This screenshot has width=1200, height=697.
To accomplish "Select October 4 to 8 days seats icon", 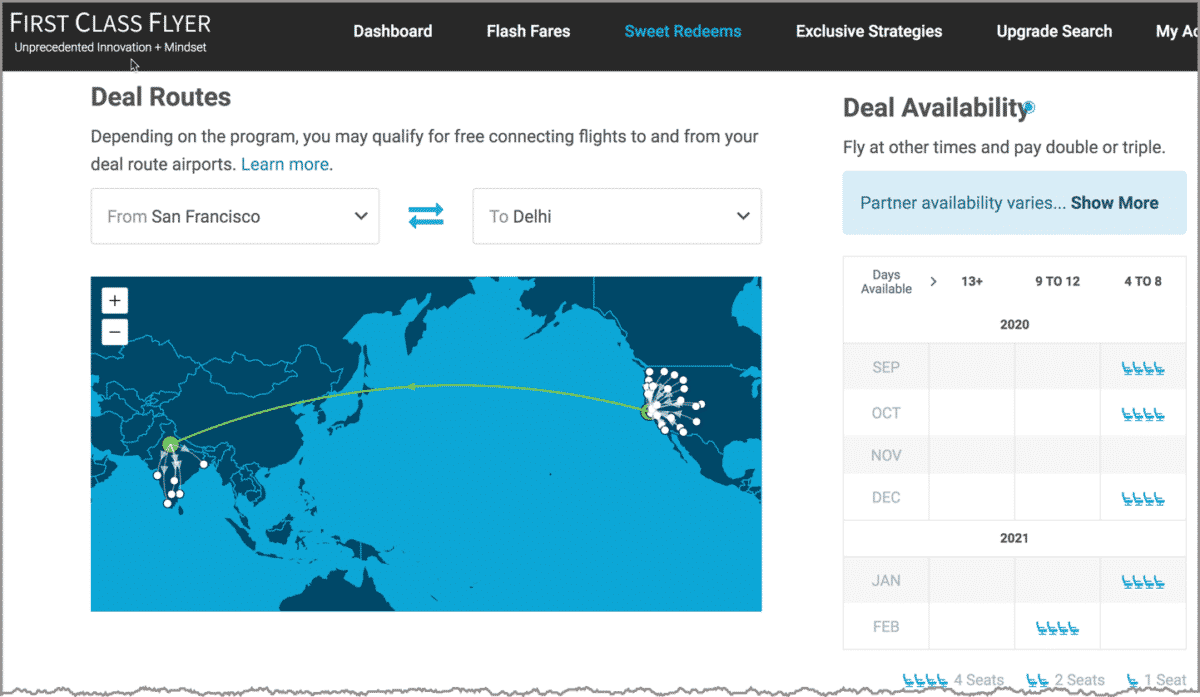I will click(x=1143, y=414).
